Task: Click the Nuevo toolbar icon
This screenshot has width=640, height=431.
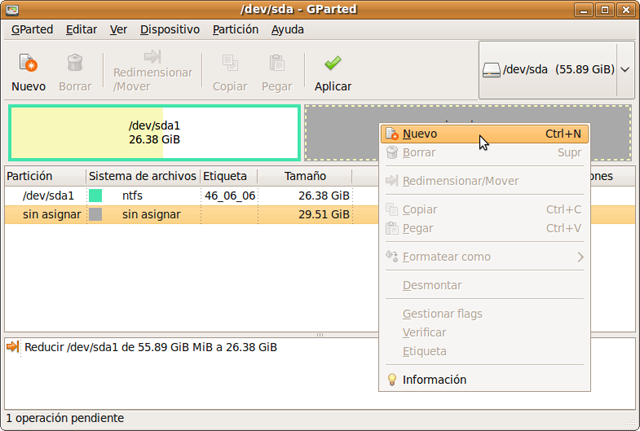Action: tap(28, 64)
